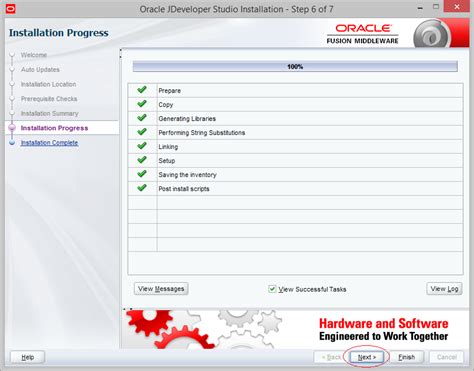Click the Generating Libraries row text

tap(187, 119)
